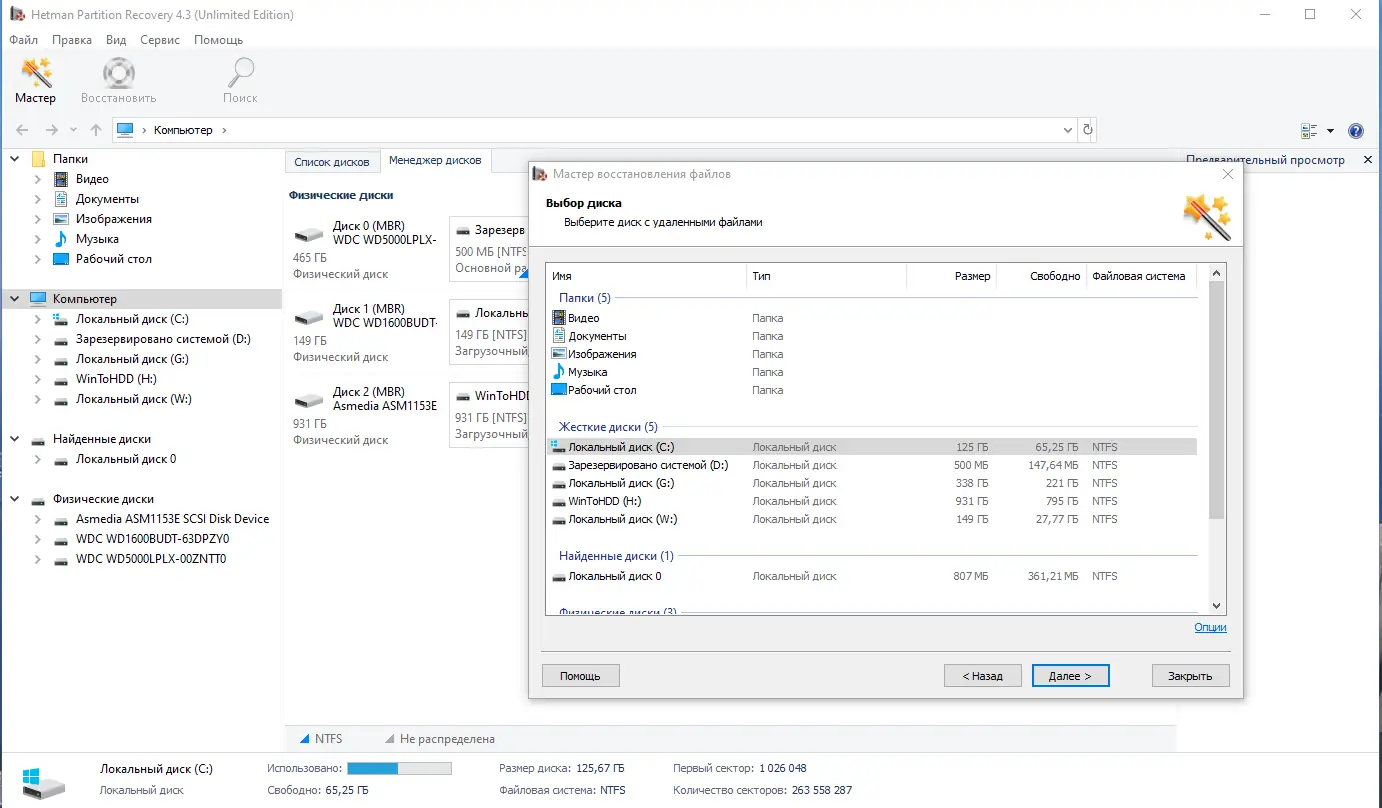Refresh the address bar location
1382x808 pixels.
[1088, 130]
